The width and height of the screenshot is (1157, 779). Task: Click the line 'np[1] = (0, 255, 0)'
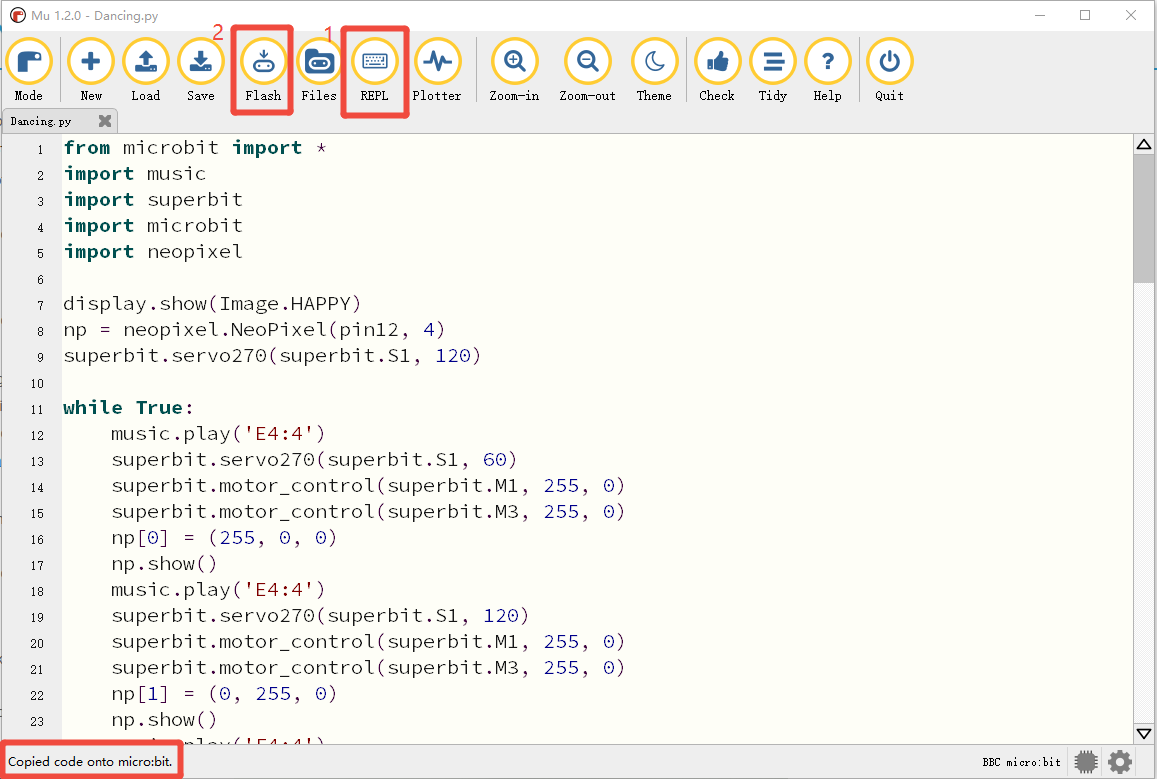(224, 694)
